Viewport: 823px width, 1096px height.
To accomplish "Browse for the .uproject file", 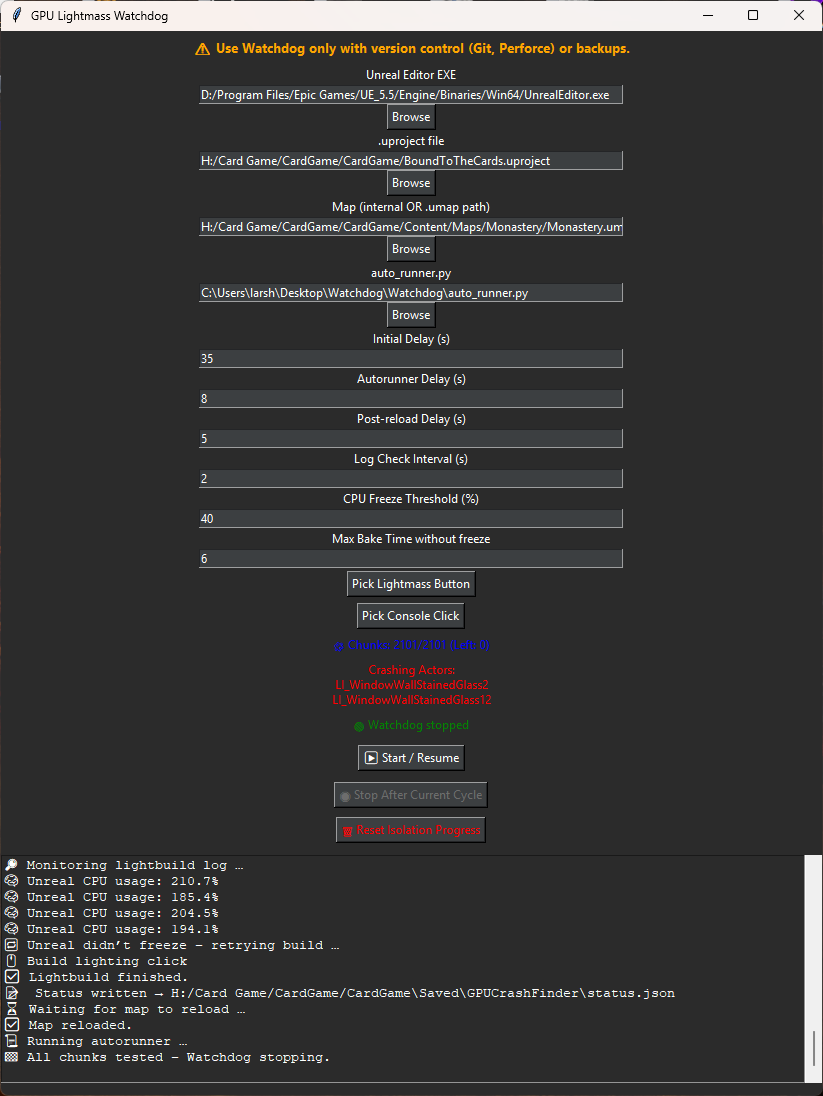I will click(411, 182).
